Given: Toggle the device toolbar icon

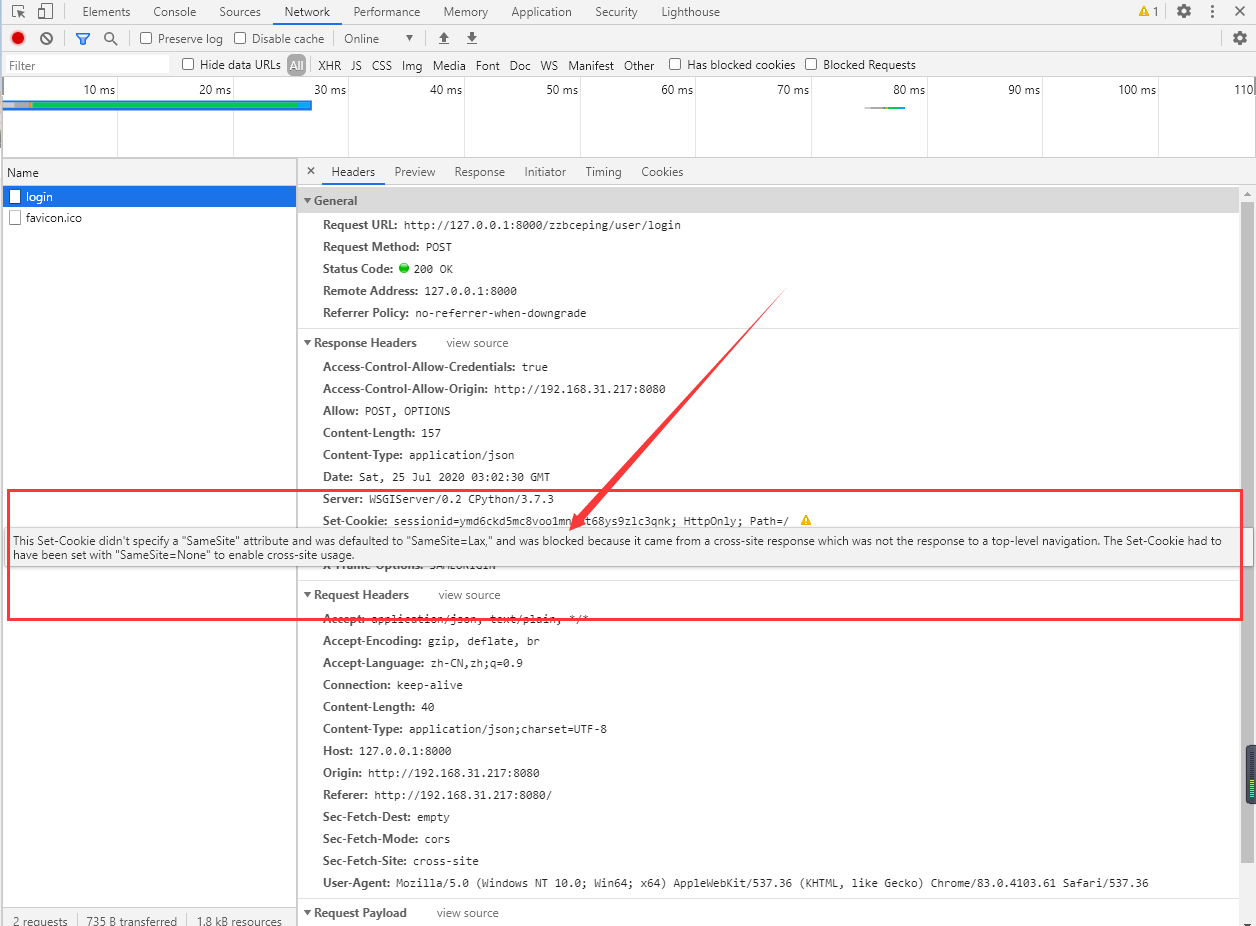Looking at the screenshot, I should tap(45, 12).
